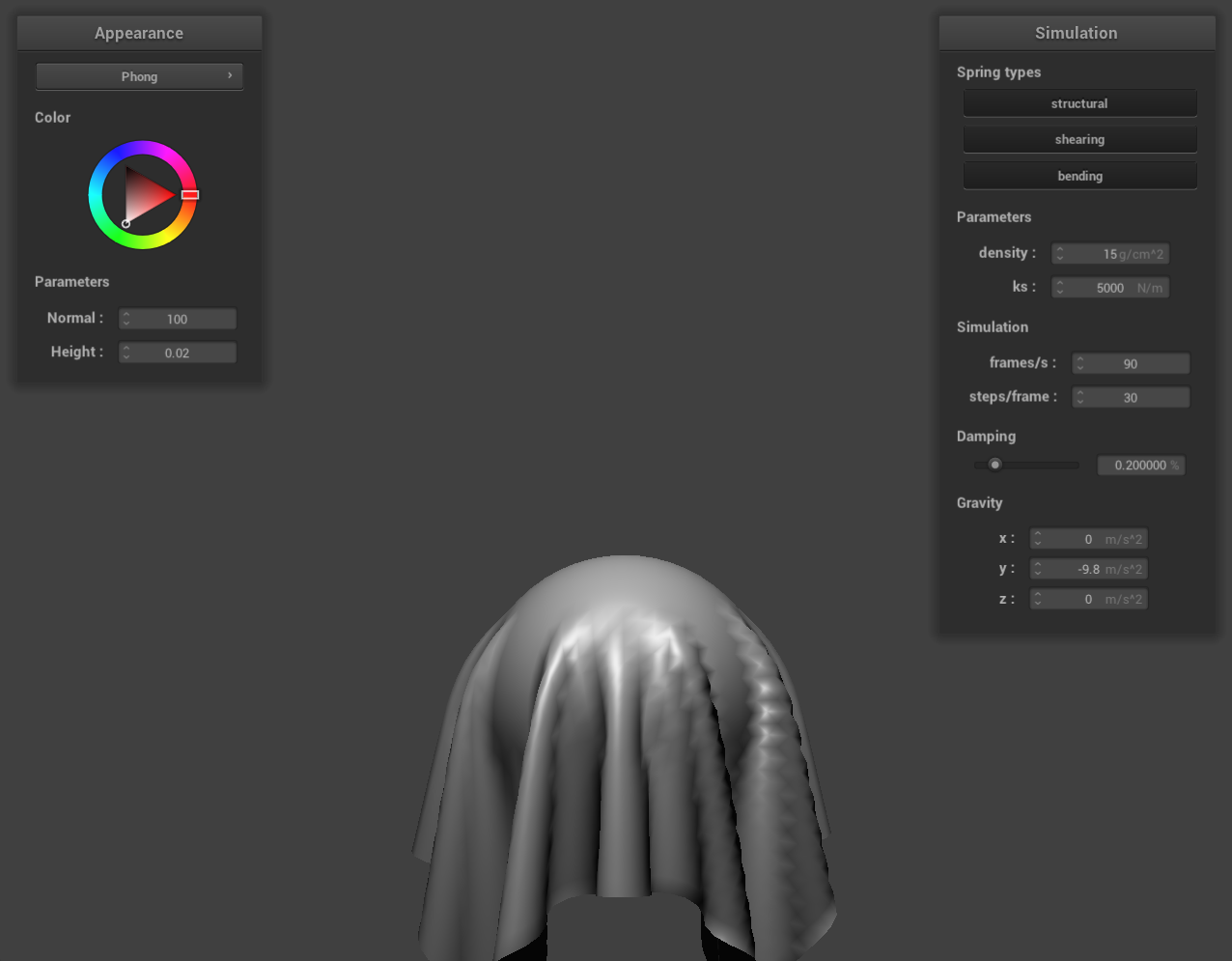Click the frames/s stepper arrows

[1079, 364]
